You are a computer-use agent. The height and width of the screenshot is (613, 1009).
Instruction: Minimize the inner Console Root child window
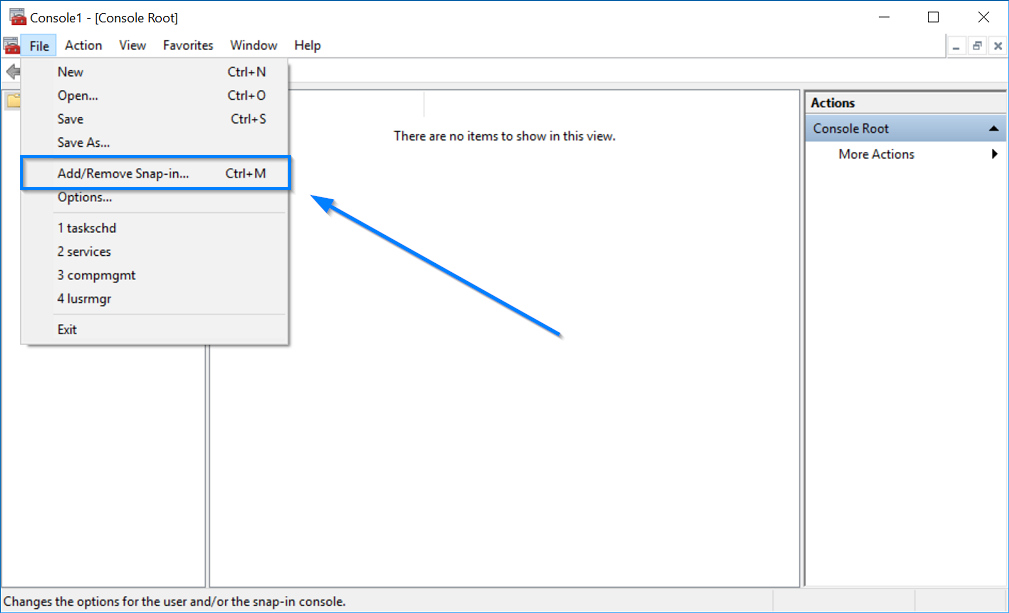(956, 46)
